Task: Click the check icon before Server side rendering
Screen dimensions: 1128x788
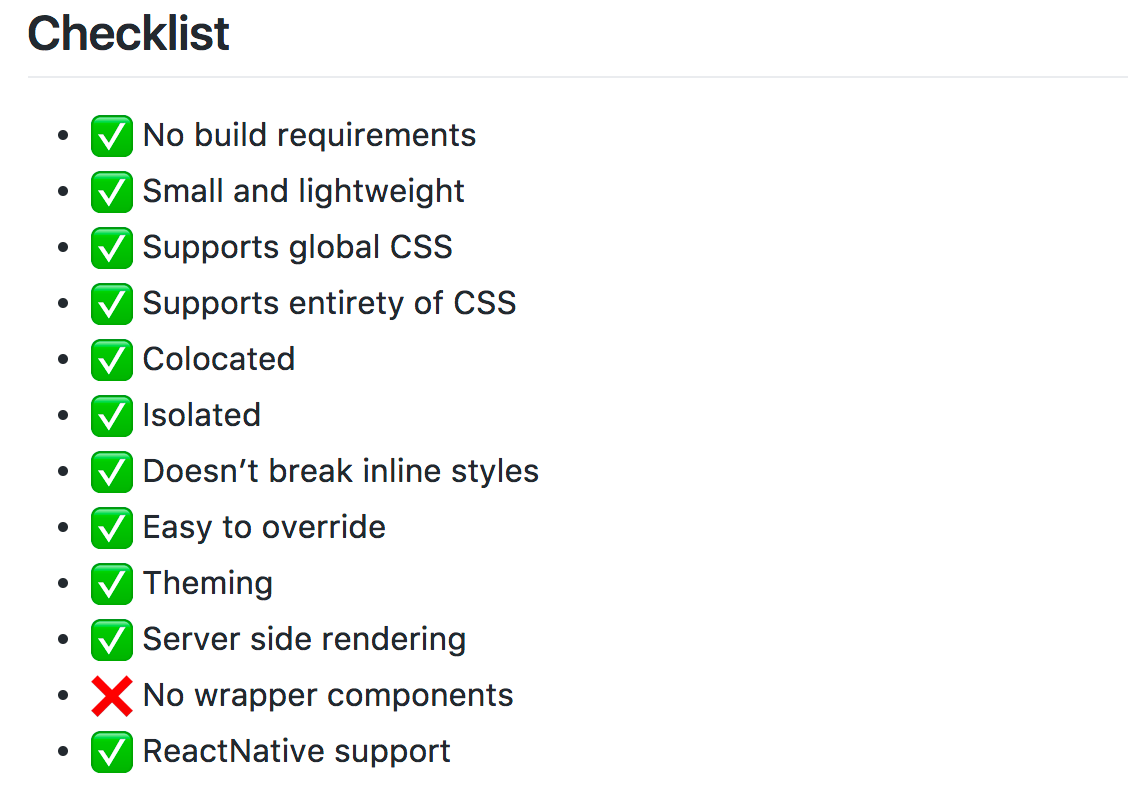Action: (x=112, y=640)
